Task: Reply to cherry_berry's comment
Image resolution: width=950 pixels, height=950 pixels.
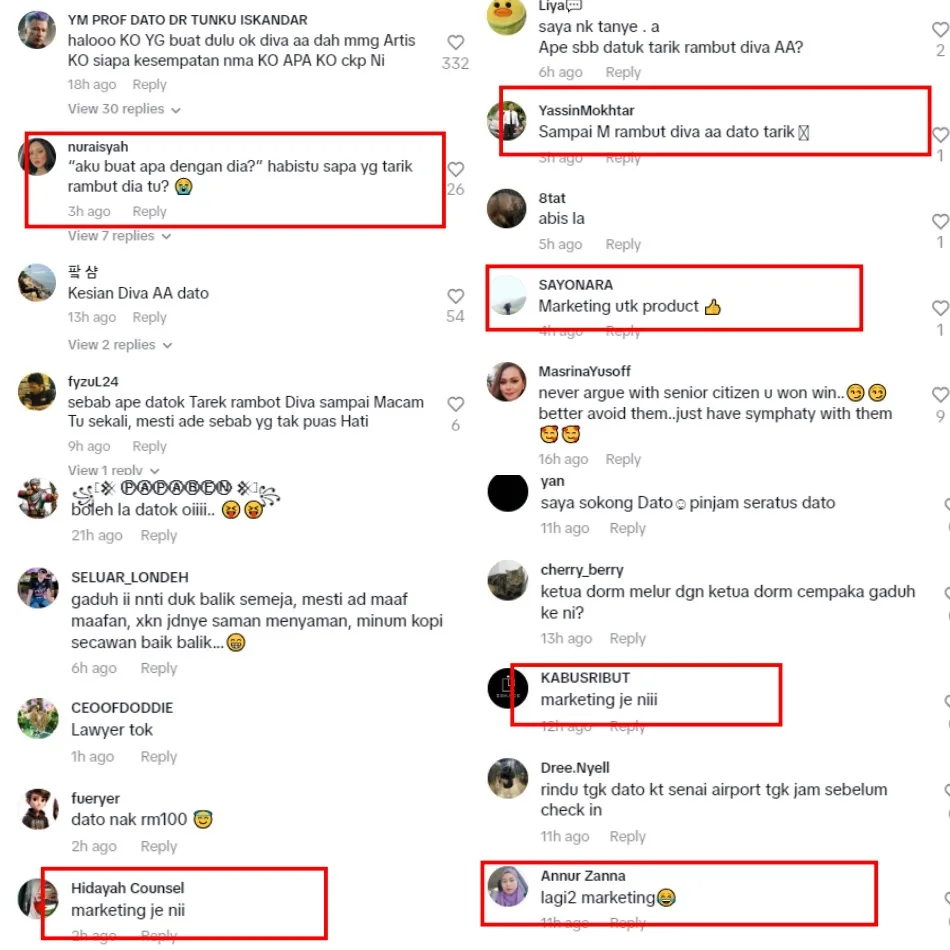Action: point(628,639)
